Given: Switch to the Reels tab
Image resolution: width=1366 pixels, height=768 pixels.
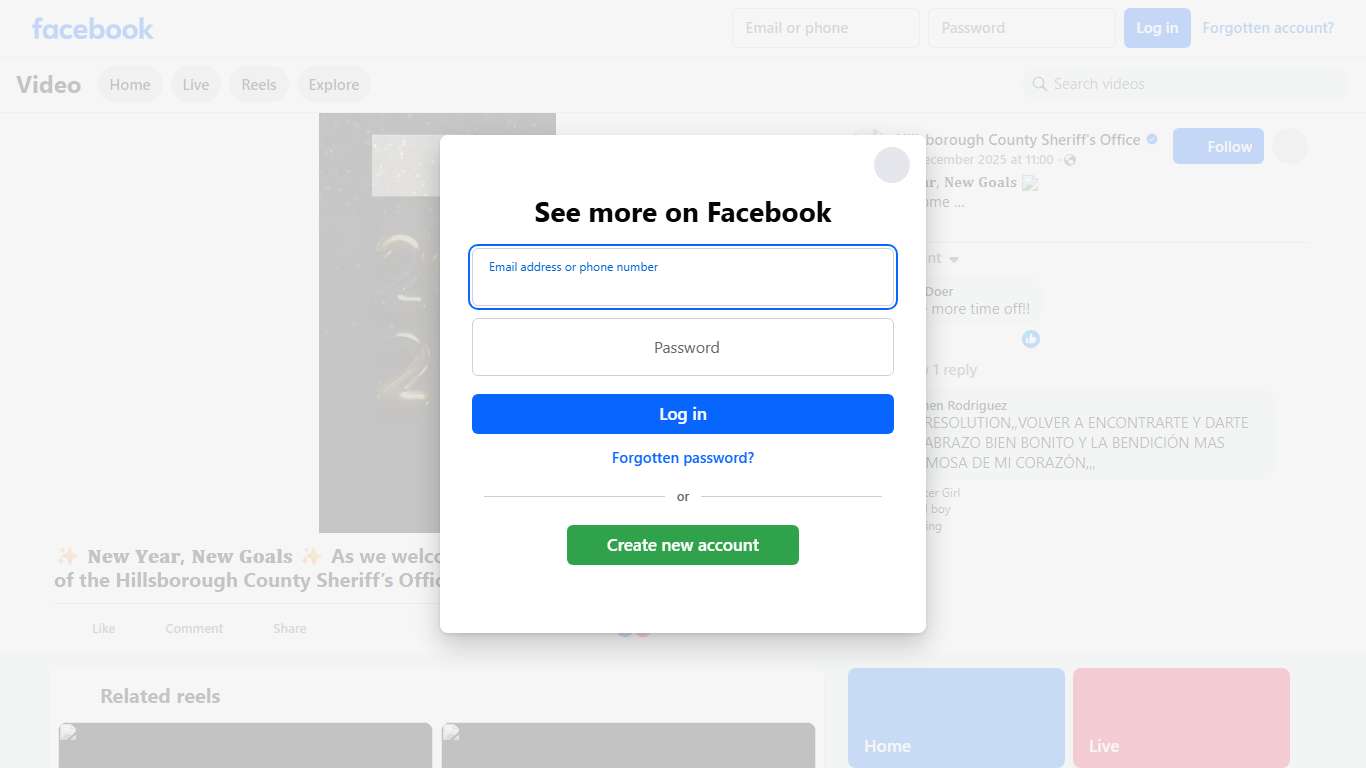Looking at the screenshot, I should [259, 84].
